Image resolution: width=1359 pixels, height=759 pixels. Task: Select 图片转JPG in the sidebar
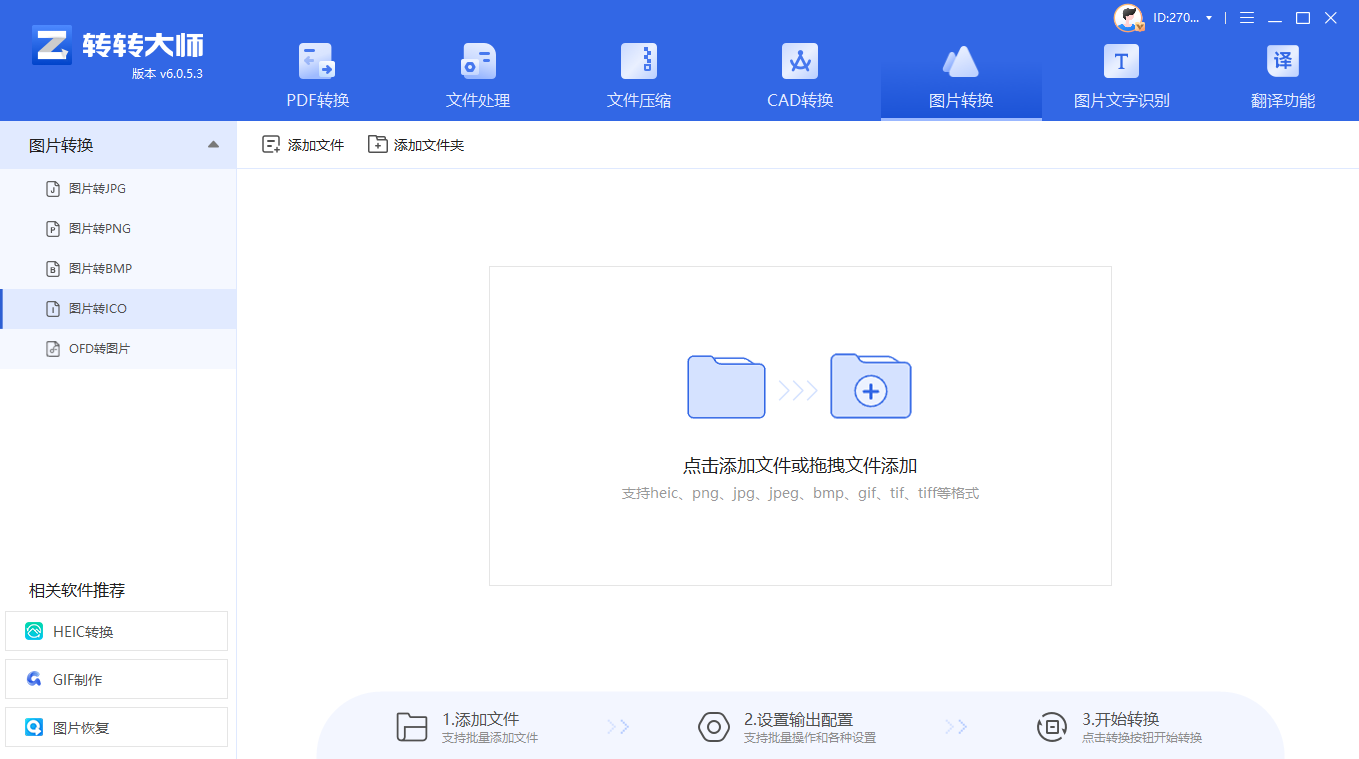(x=97, y=189)
